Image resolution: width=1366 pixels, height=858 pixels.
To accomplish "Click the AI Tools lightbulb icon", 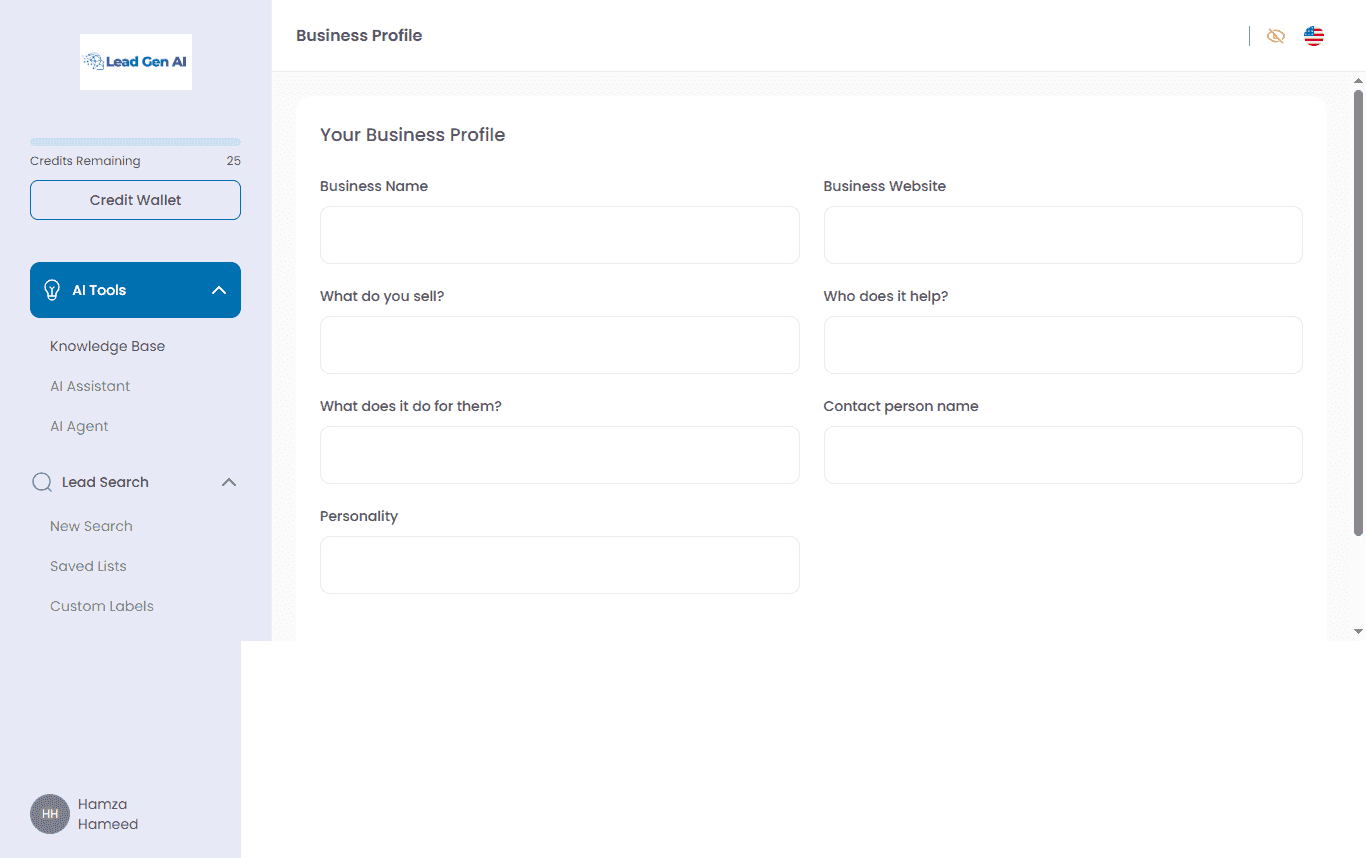I will click(x=51, y=289).
